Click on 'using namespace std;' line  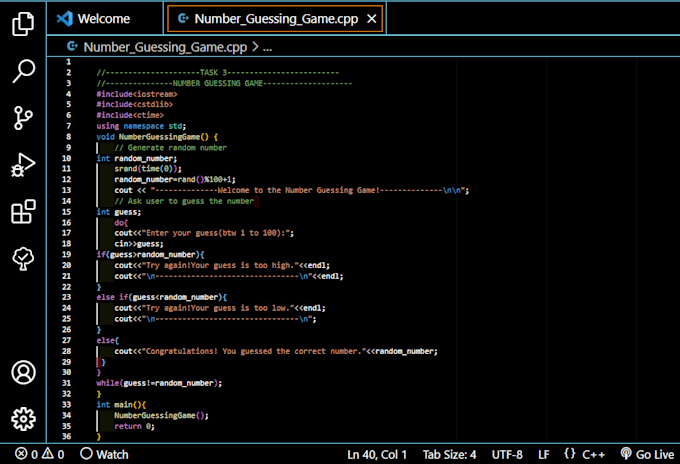(141, 126)
